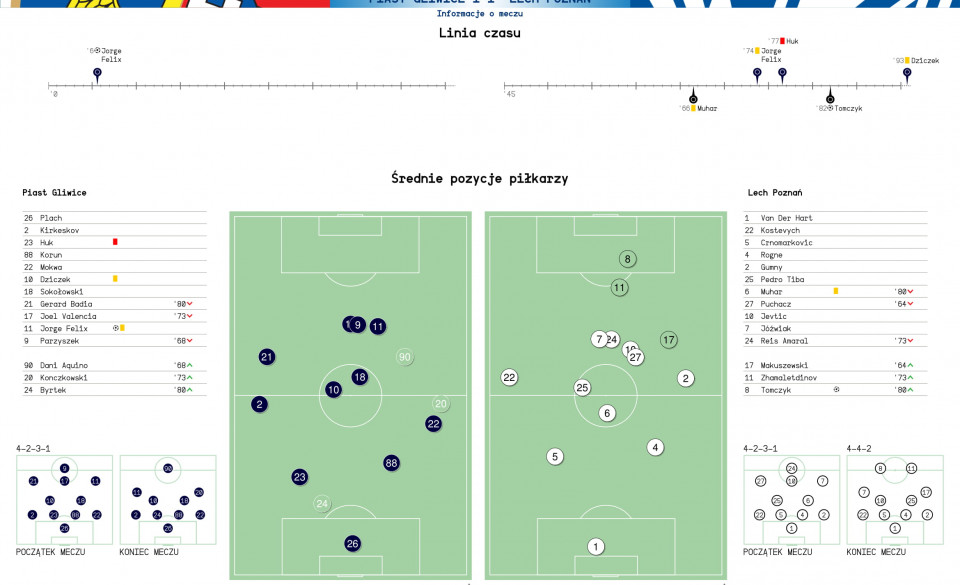Click Jorge Felix goal marker at minute 6
960x585 pixels.
(97, 74)
